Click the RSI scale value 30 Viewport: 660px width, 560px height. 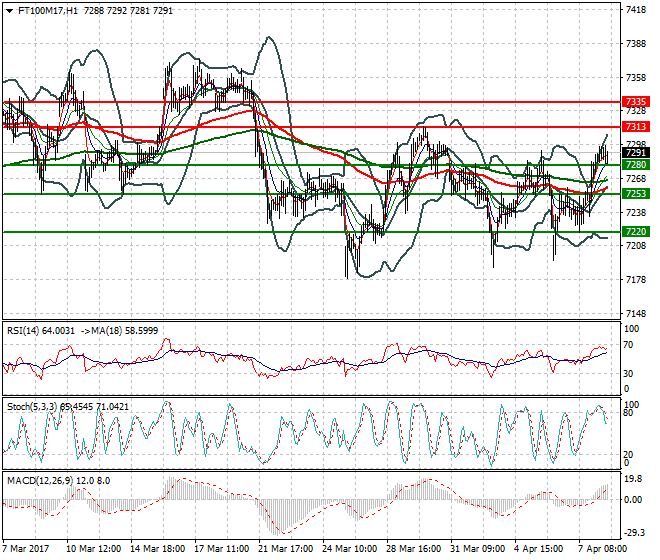tap(628, 373)
